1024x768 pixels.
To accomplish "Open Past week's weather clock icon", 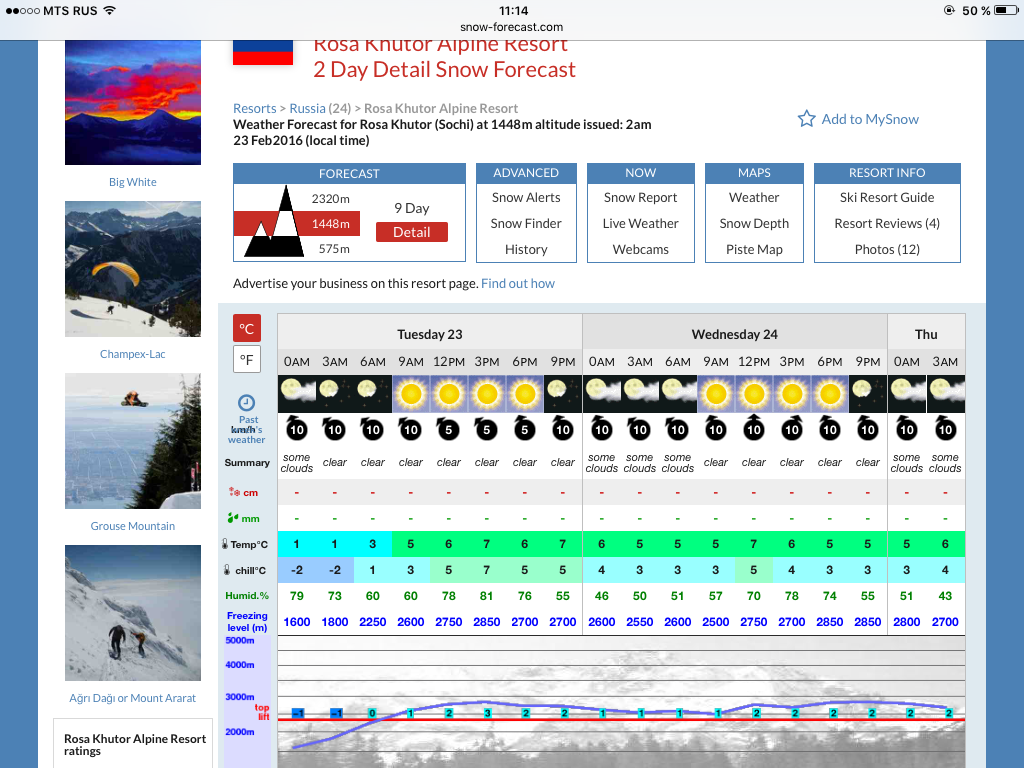I will tap(247, 402).
